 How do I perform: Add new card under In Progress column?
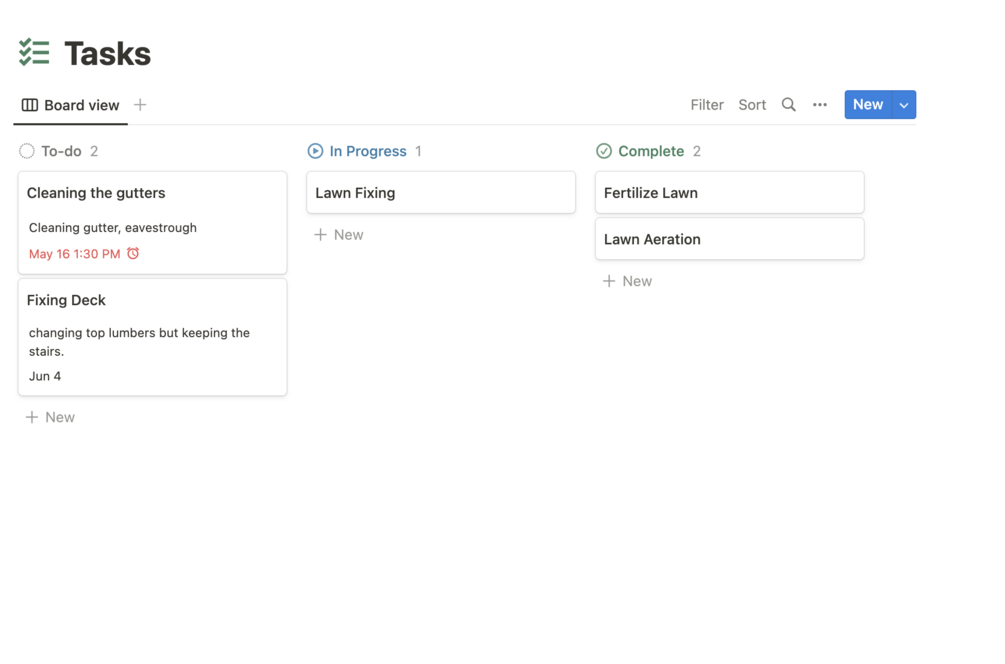click(x=339, y=235)
